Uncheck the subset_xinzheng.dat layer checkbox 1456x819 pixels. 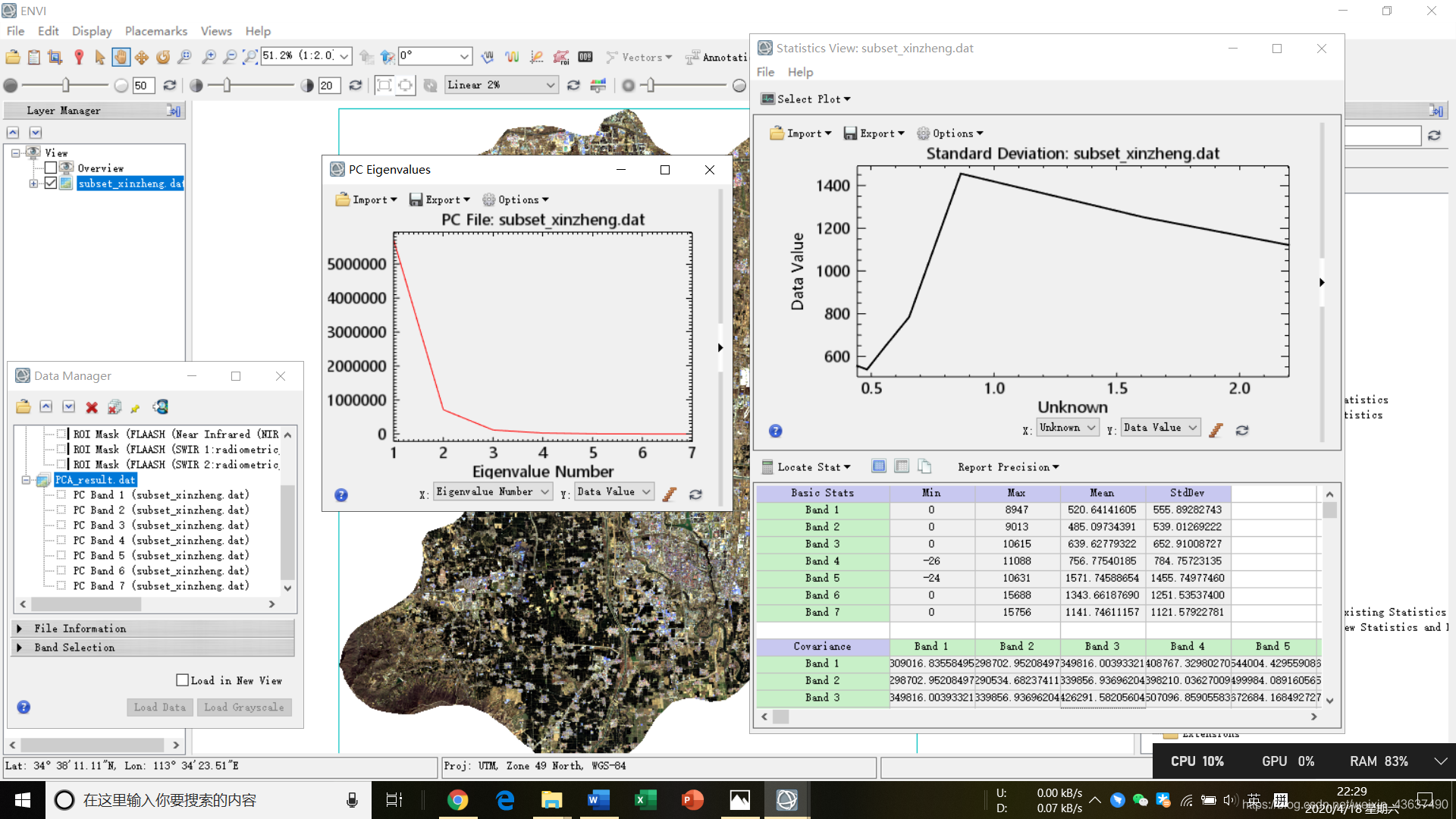(x=51, y=184)
